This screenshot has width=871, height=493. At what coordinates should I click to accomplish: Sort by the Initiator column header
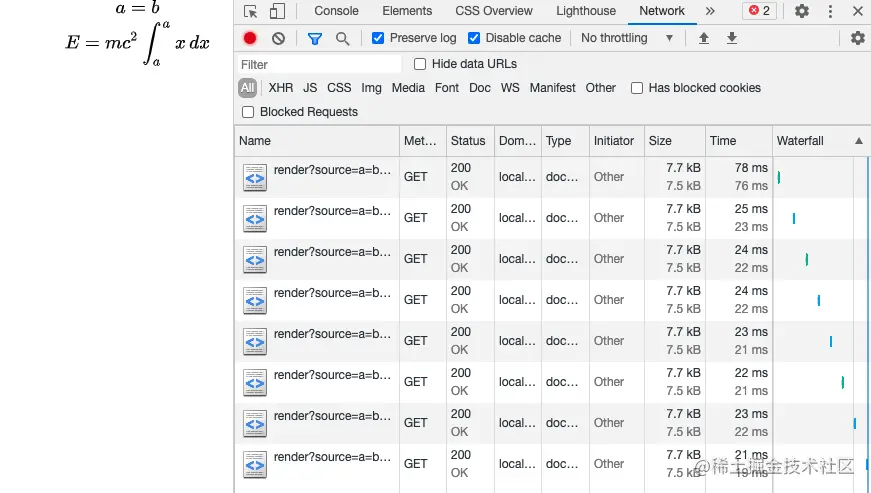pyautogui.click(x=617, y=141)
